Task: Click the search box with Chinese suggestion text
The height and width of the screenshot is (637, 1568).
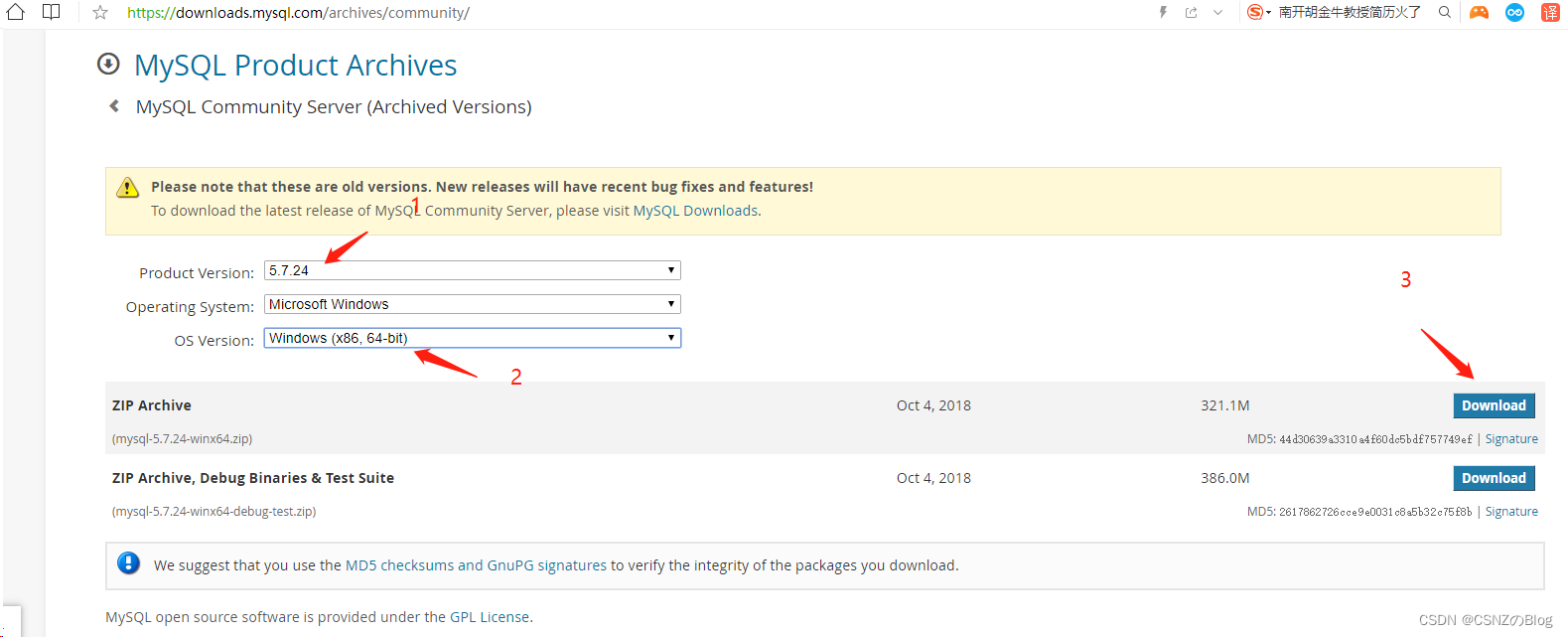Action: click(1350, 12)
